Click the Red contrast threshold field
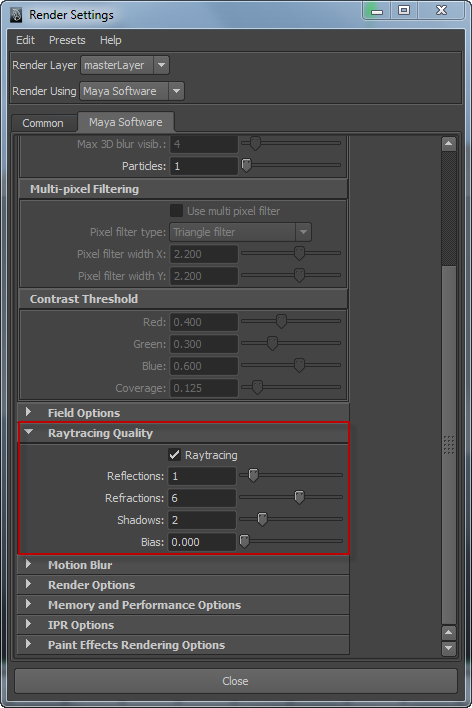Viewport: 472px width, 708px height. click(204, 322)
